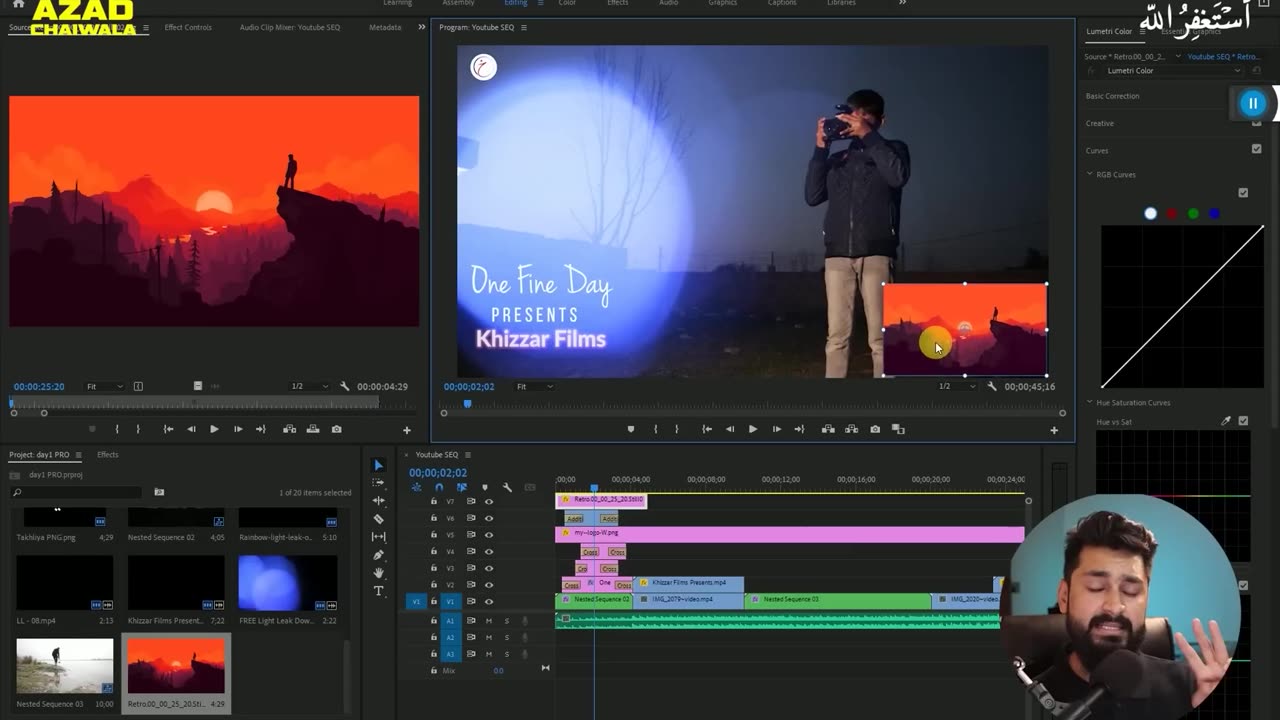Viewport: 1280px width, 720px height.
Task: Step back one frame in Program monitor
Action: point(729,429)
